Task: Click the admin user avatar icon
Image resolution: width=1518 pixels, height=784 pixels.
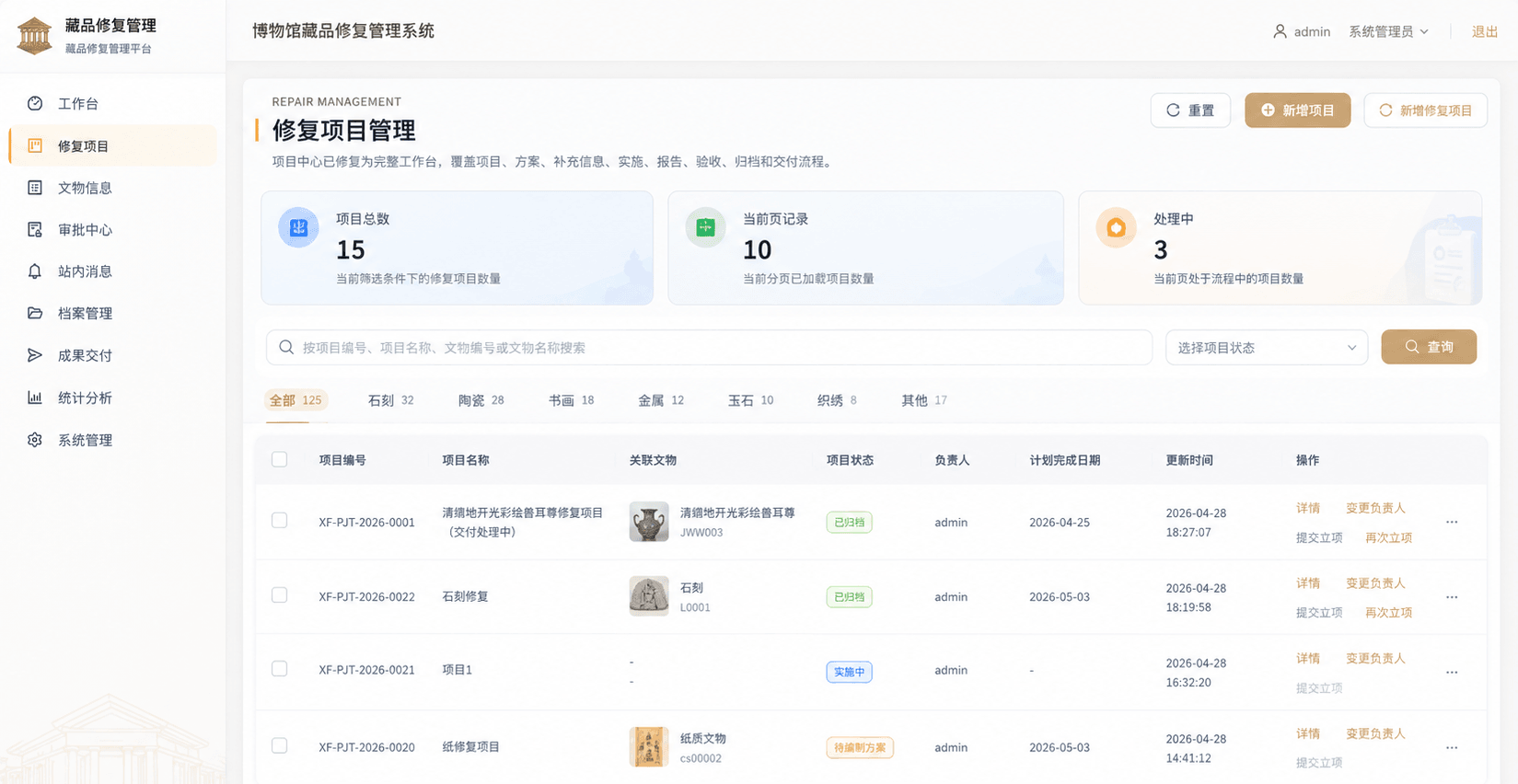Action: tap(1280, 31)
